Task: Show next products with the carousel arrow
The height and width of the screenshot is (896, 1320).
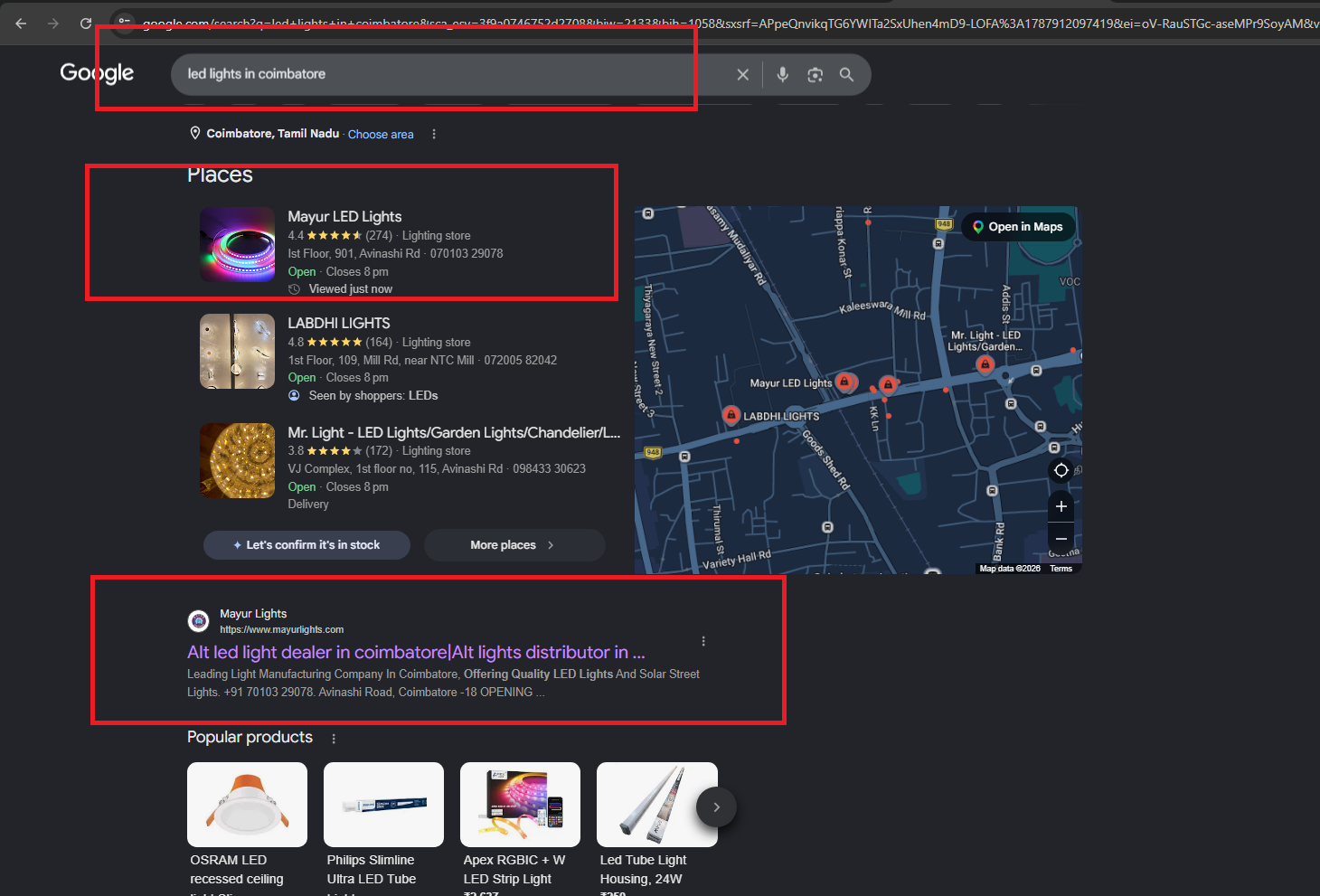Action: [716, 807]
